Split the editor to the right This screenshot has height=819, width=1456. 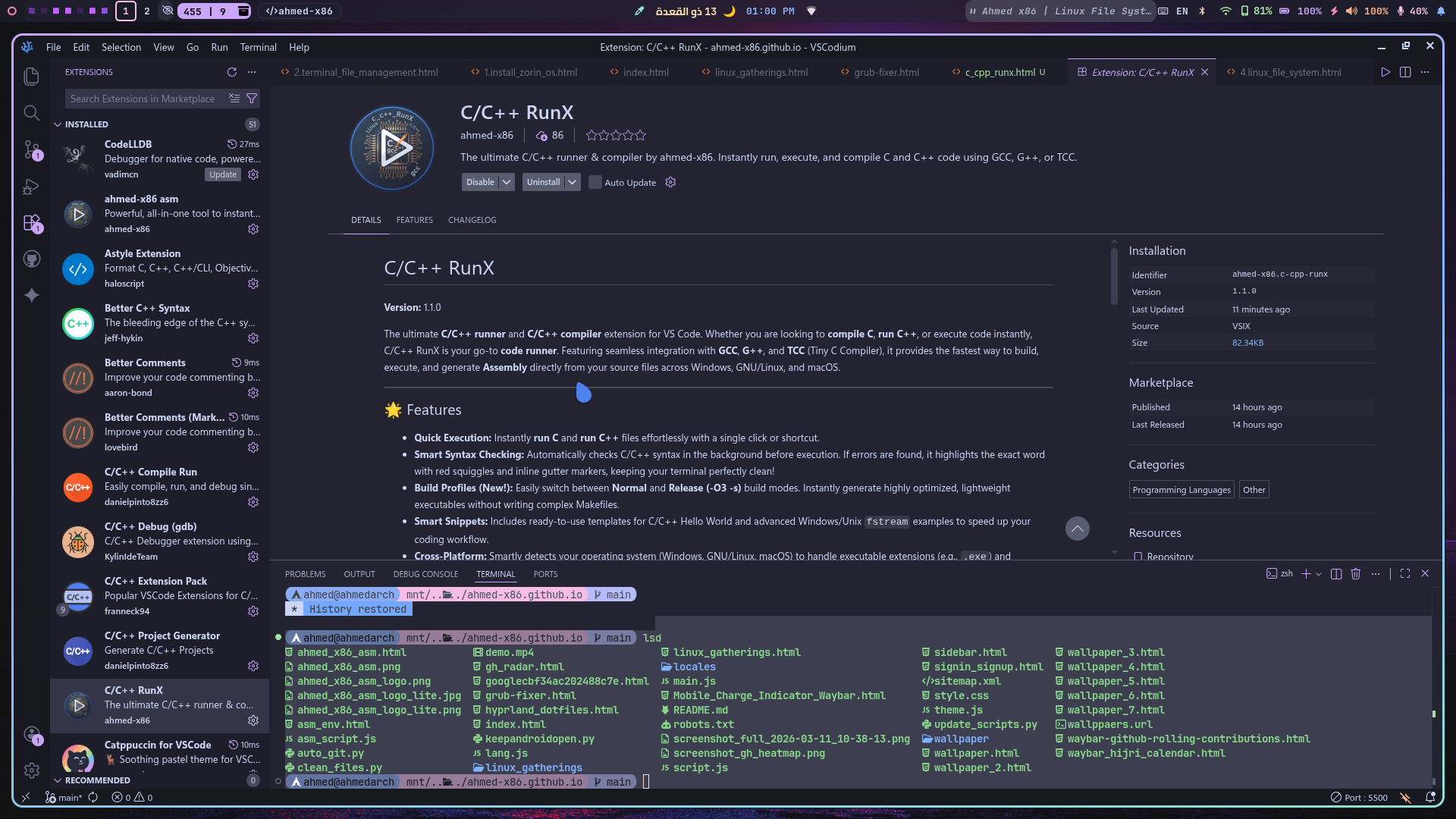coord(1405,72)
